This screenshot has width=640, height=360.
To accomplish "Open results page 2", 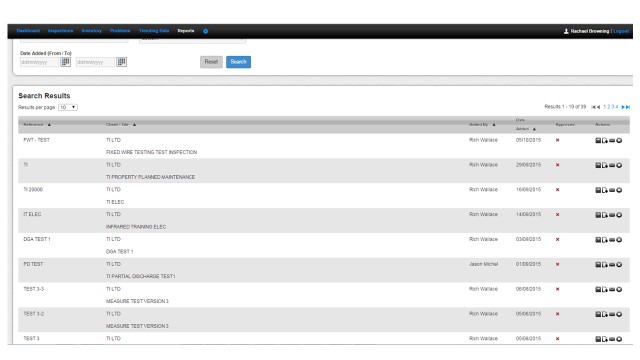I will [x=609, y=107].
